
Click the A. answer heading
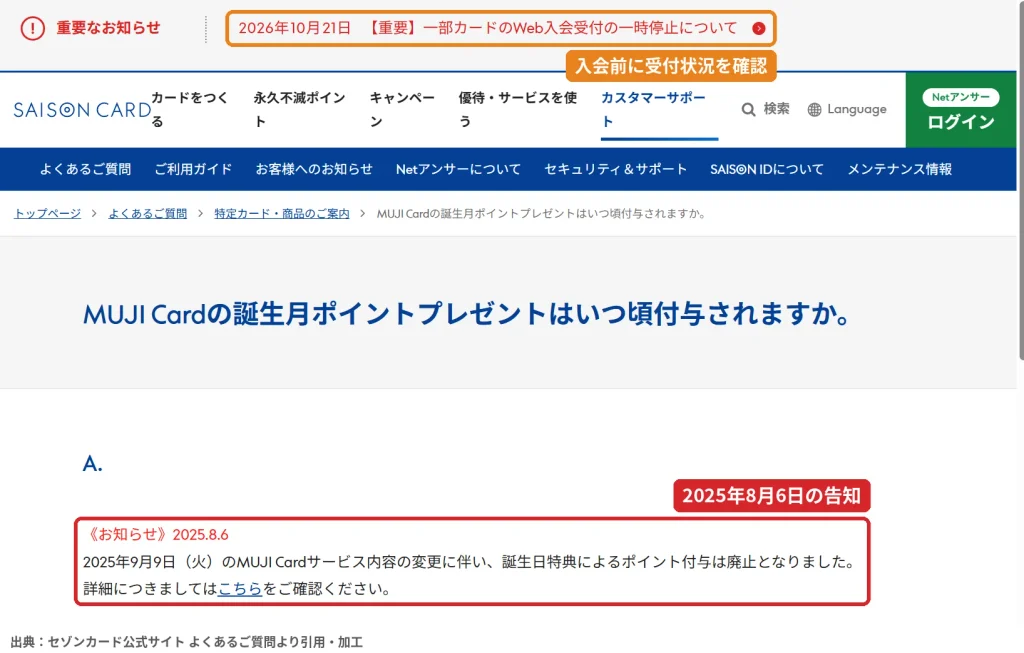coord(93,464)
